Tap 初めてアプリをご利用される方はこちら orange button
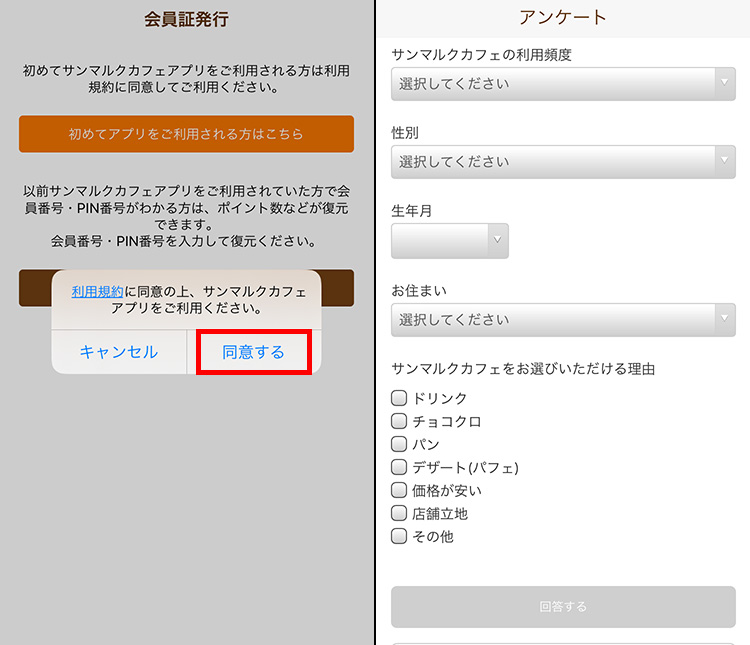This screenshot has width=750, height=645. point(187,134)
